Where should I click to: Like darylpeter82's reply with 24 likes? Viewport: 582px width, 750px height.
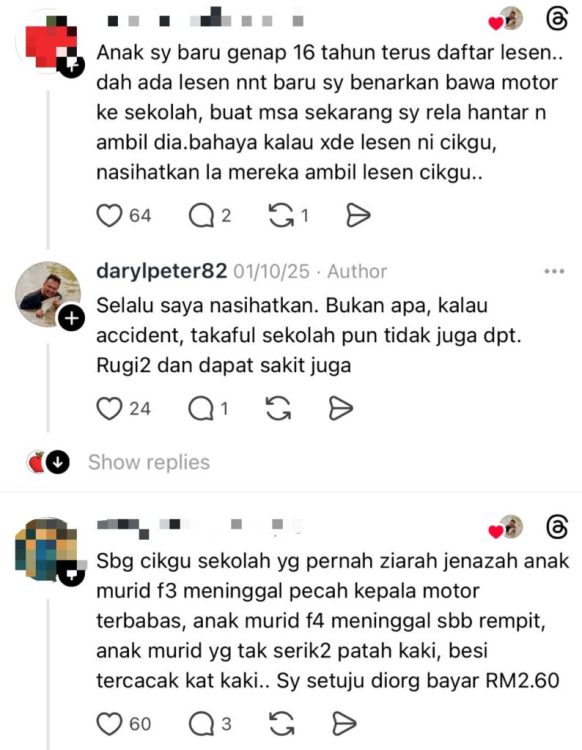tap(110, 409)
